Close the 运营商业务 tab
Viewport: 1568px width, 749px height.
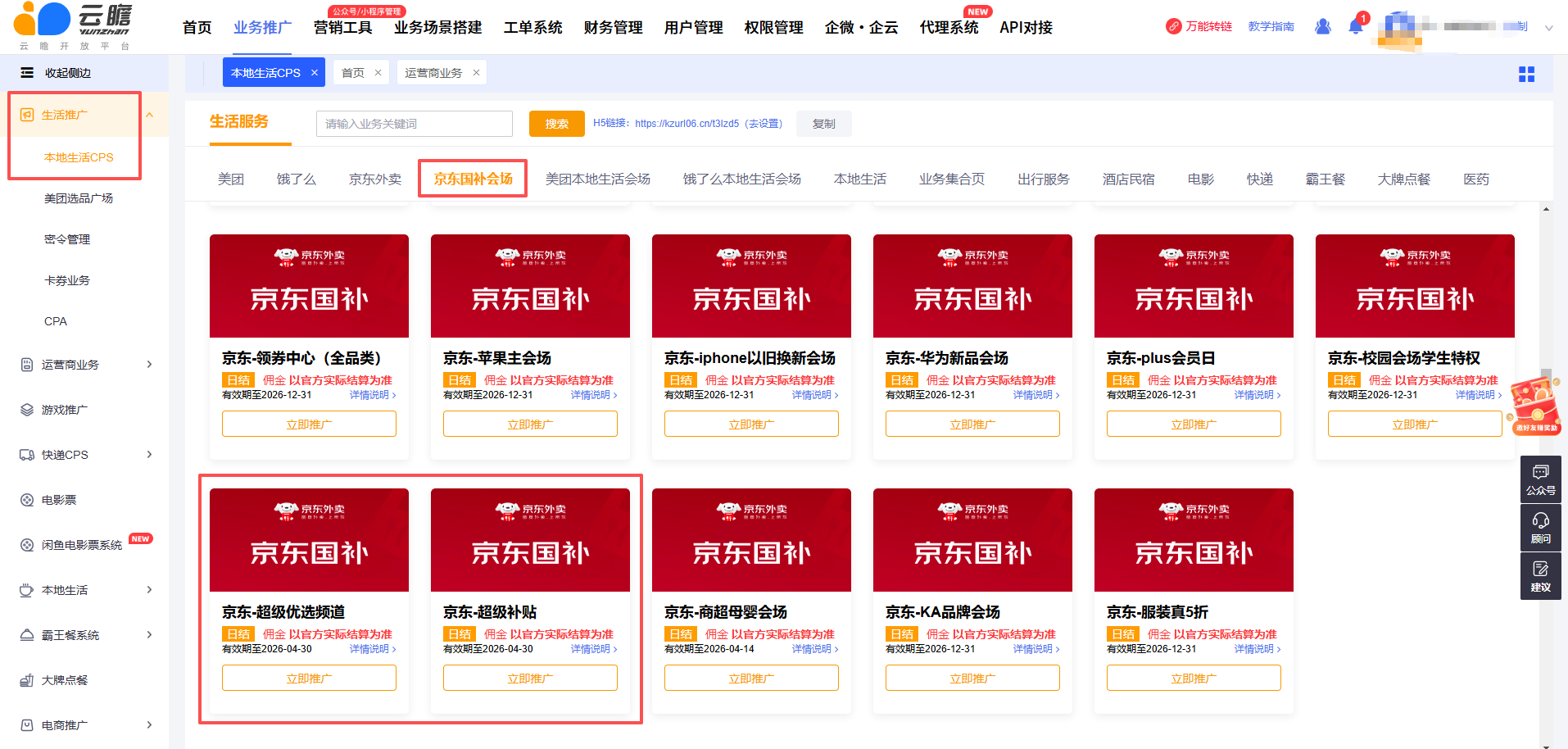coord(476,73)
